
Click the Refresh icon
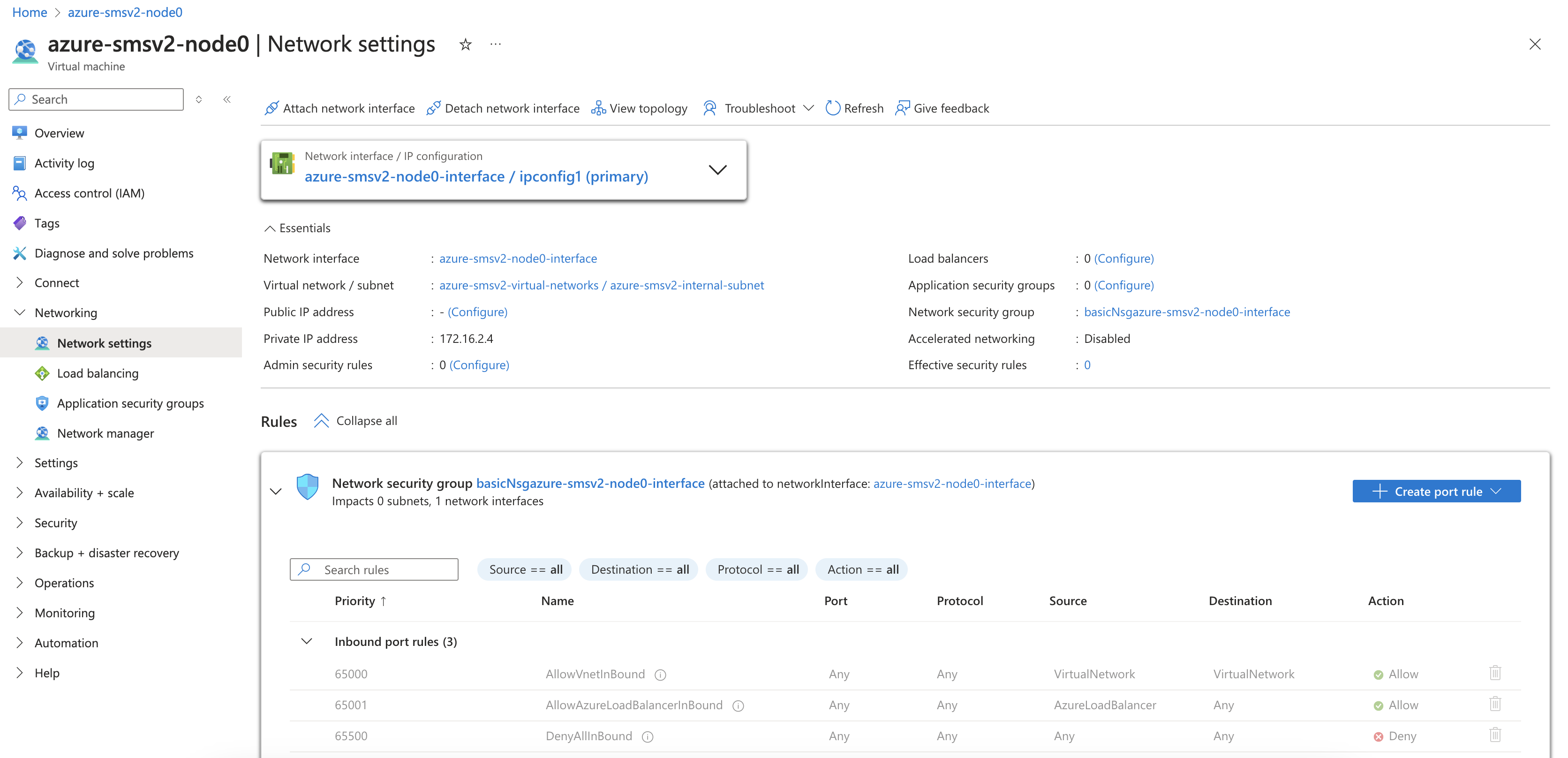click(x=833, y=108)
